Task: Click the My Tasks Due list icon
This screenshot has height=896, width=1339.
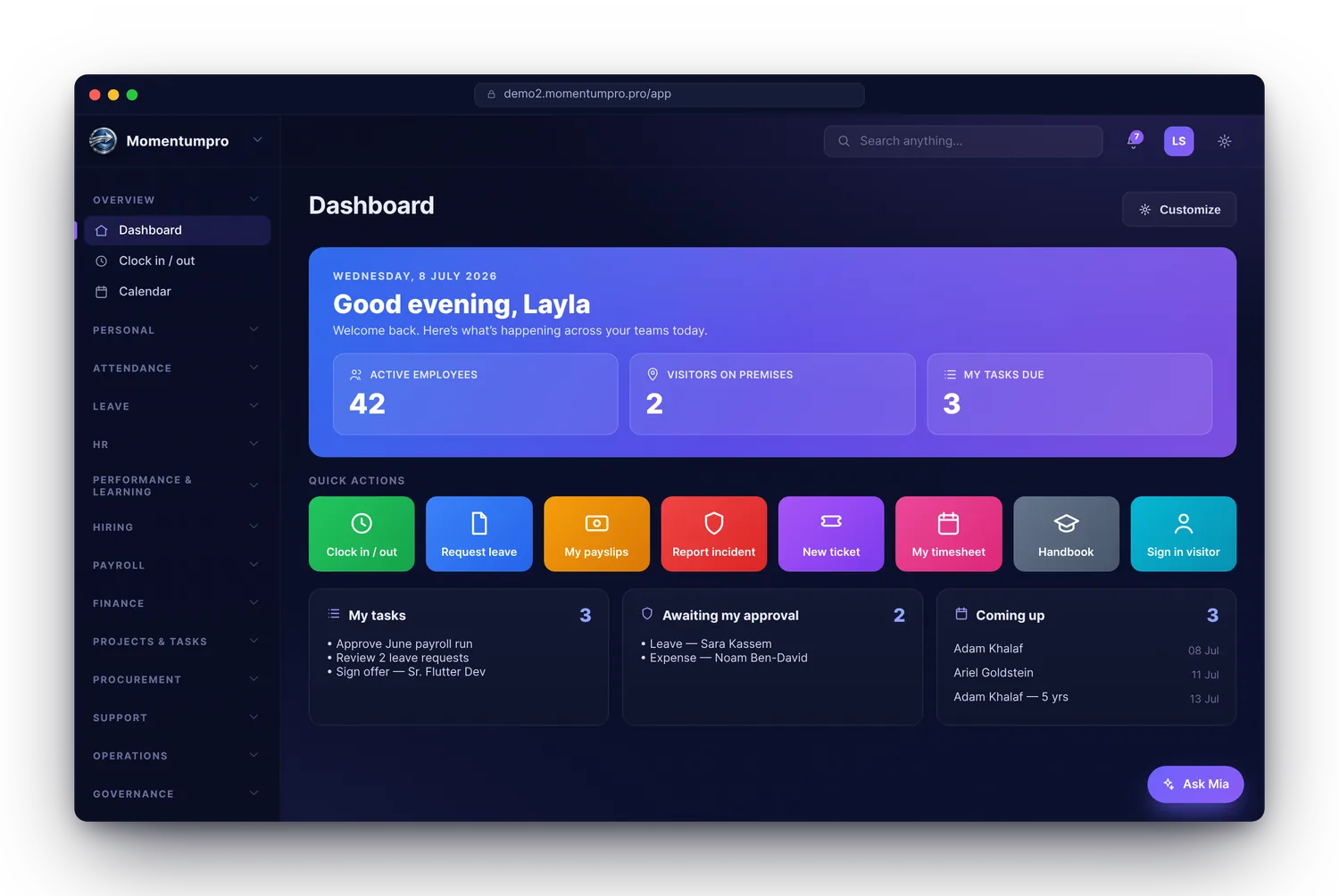Action: pyautogui.click(x=950, y=375)
